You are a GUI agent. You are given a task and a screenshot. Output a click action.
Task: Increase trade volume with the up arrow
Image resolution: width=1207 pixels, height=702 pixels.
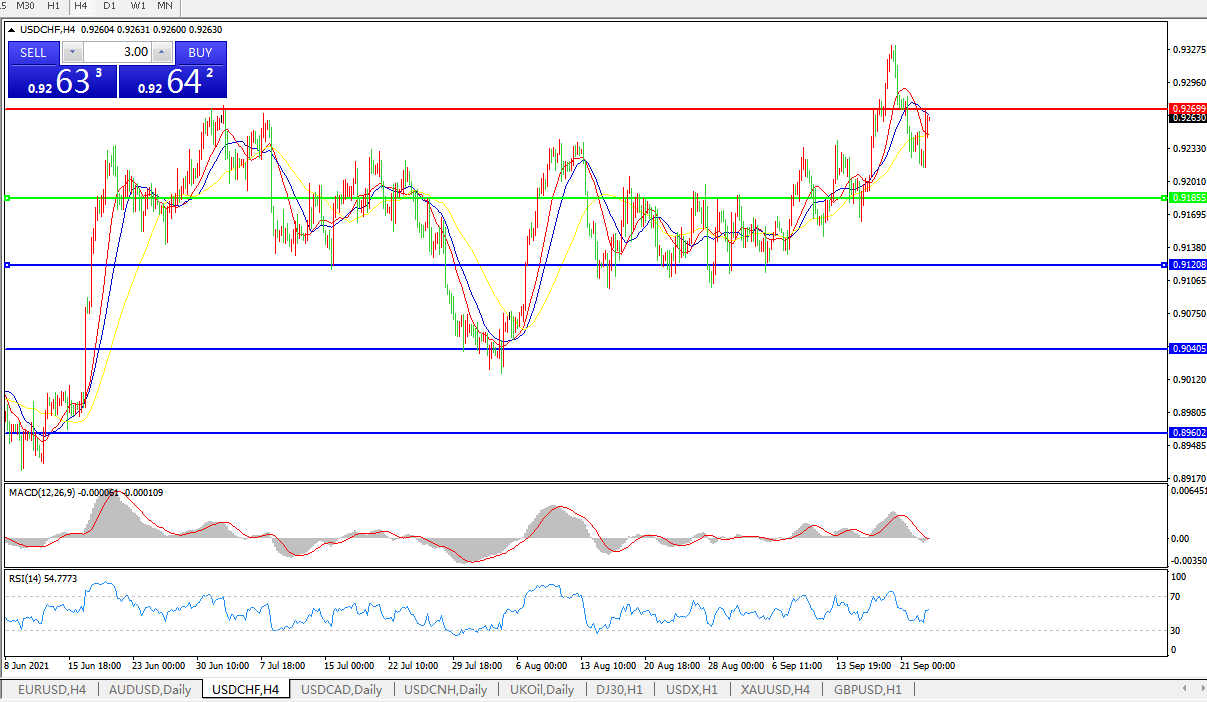tap(162, 52)
